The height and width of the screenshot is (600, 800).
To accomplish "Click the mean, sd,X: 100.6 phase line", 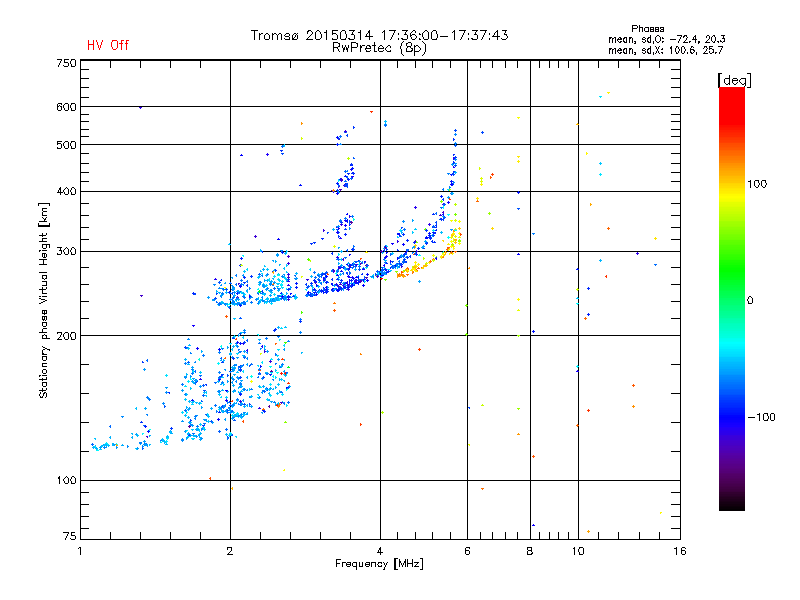I will [x=666, y=51].
